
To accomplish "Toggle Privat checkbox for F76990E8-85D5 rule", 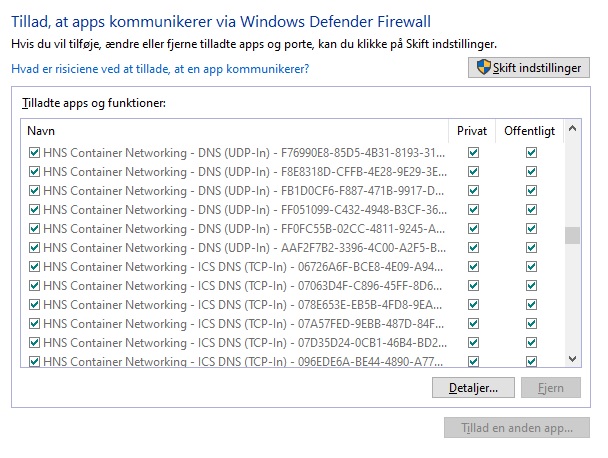I will click(x=473, y=152).
